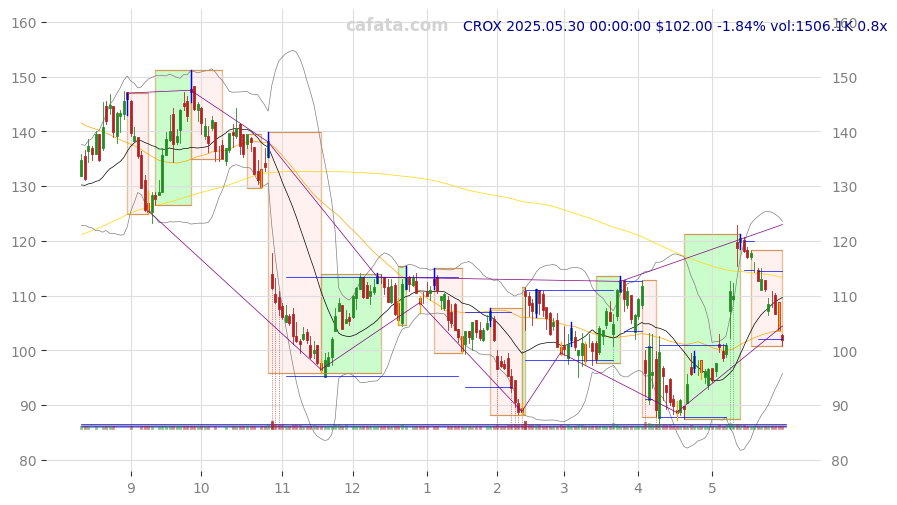The height and width of the screenshot is (505, 897).
Task: Pick month 9 on the time axis
Action: [131, 488]
